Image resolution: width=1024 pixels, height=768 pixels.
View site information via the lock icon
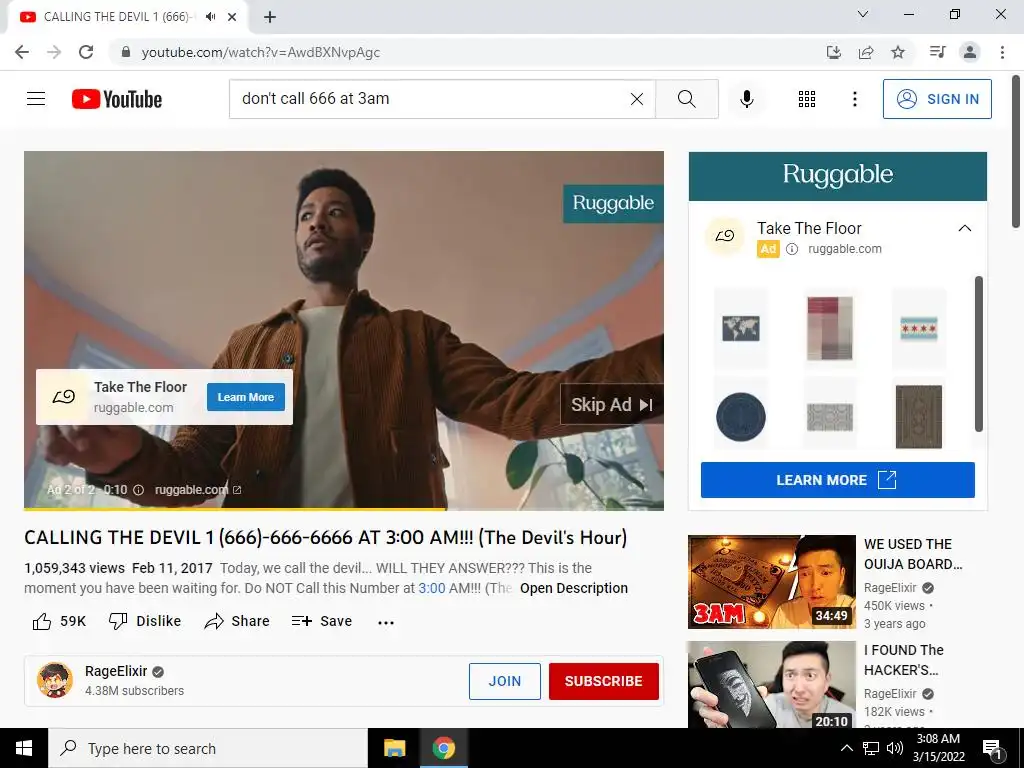pos(126,52)
